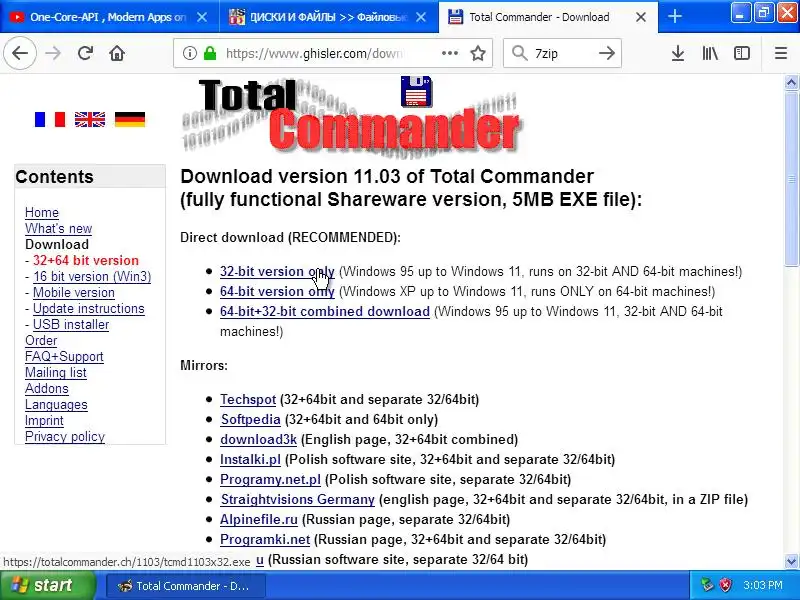Close the Total Commander Download tab

[641, 17]
